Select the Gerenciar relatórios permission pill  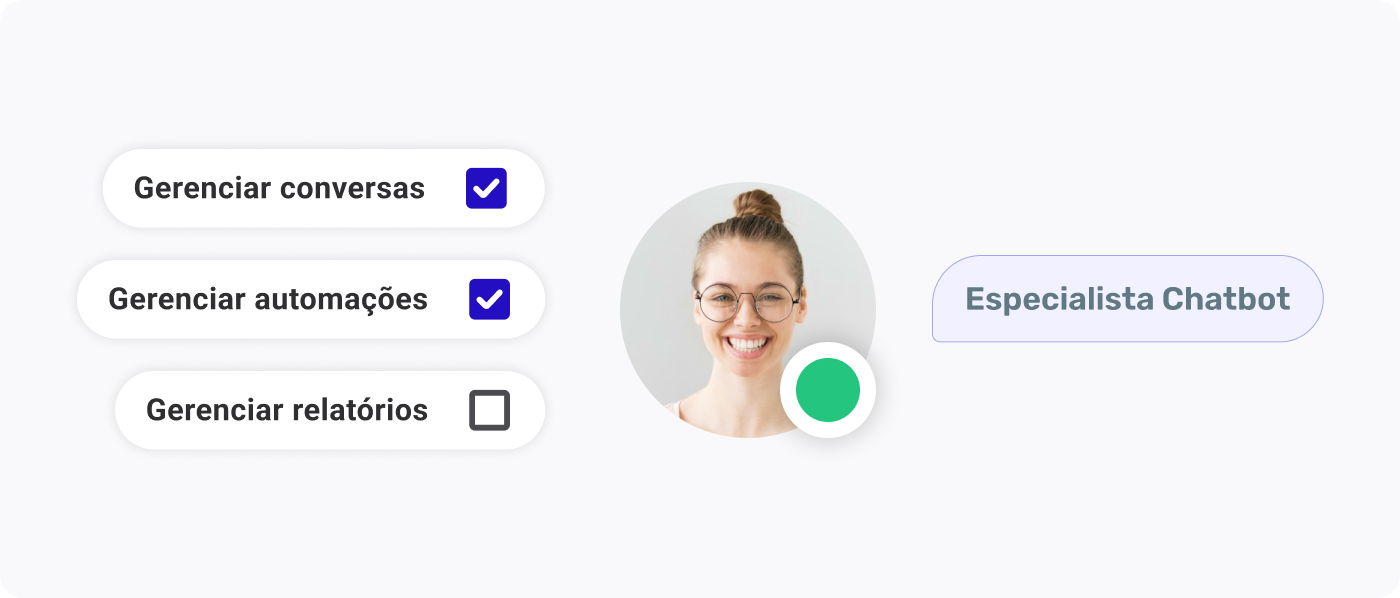330,410
